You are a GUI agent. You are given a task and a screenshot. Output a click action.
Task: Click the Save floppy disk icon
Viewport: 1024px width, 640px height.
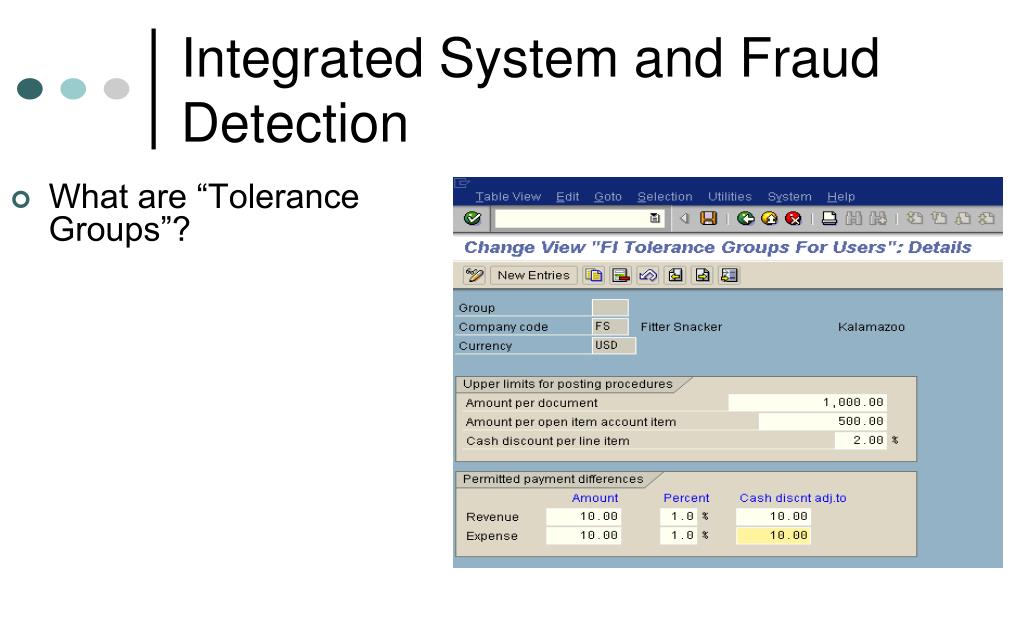pos(709,218)
